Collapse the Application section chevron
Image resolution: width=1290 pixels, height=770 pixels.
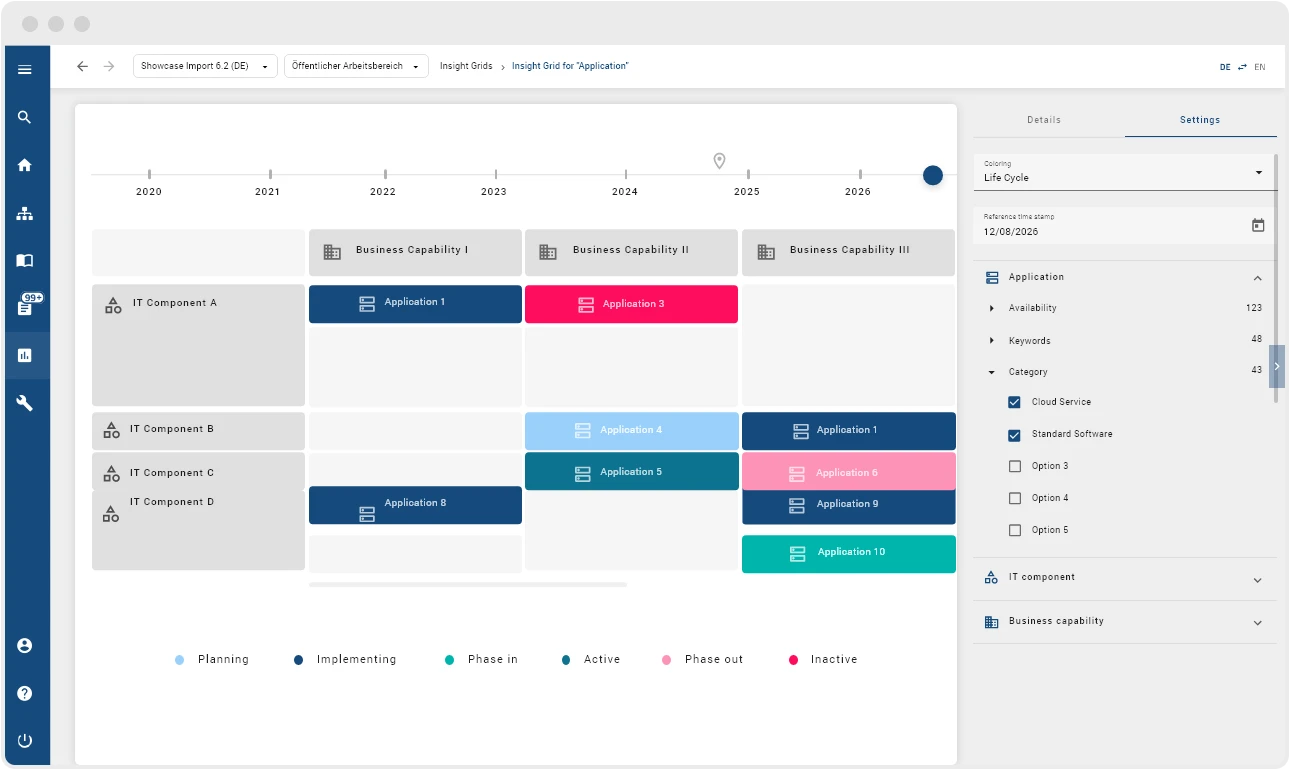click(1258, 278)
